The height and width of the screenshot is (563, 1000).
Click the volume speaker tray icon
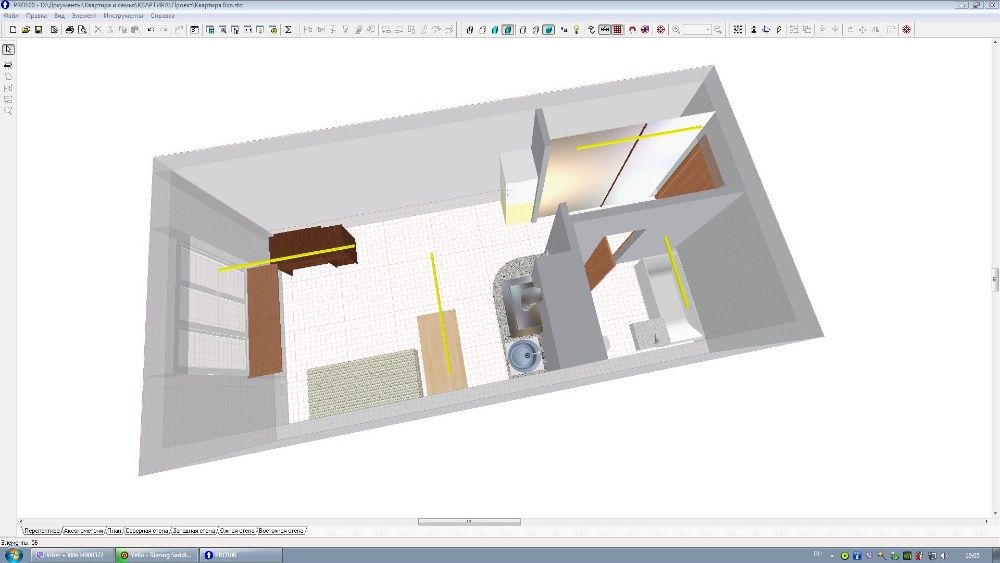944,556
